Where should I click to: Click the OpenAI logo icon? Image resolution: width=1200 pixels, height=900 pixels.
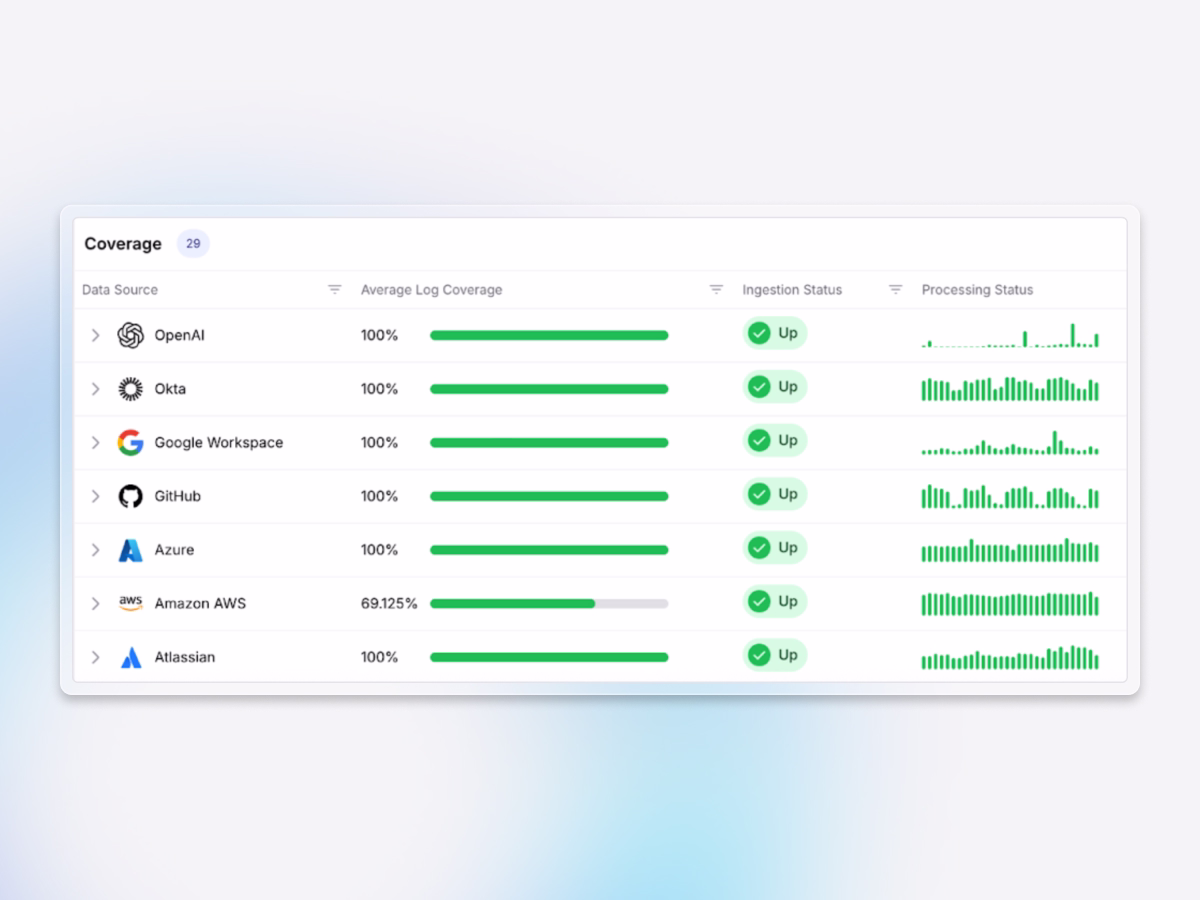[x=129, y=335]
